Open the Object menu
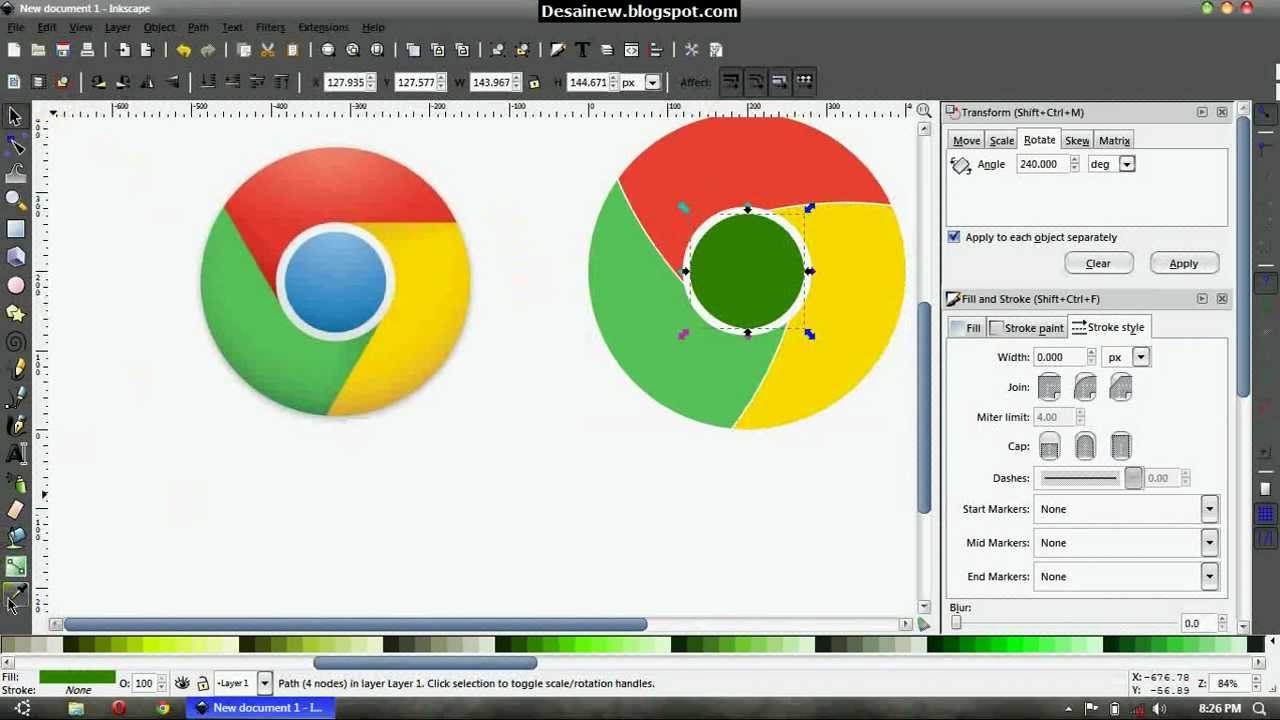1280x720 pixels. tap(159, 27)
